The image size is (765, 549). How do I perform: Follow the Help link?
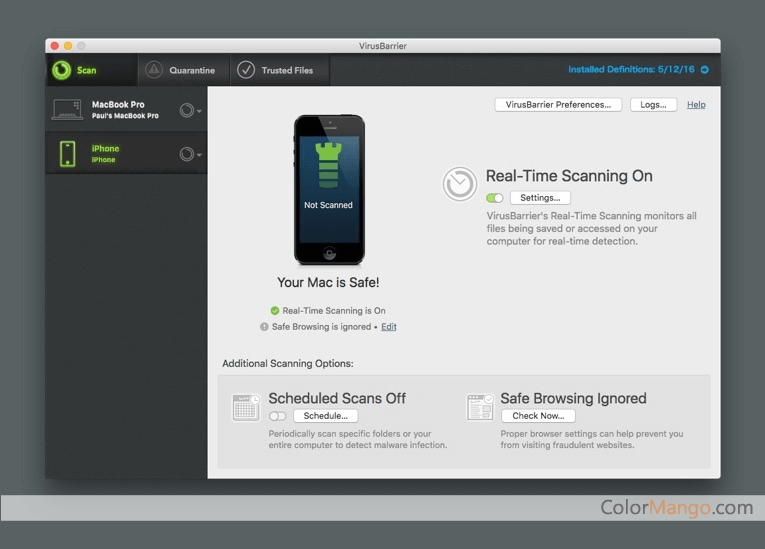(x=696, y=104)
